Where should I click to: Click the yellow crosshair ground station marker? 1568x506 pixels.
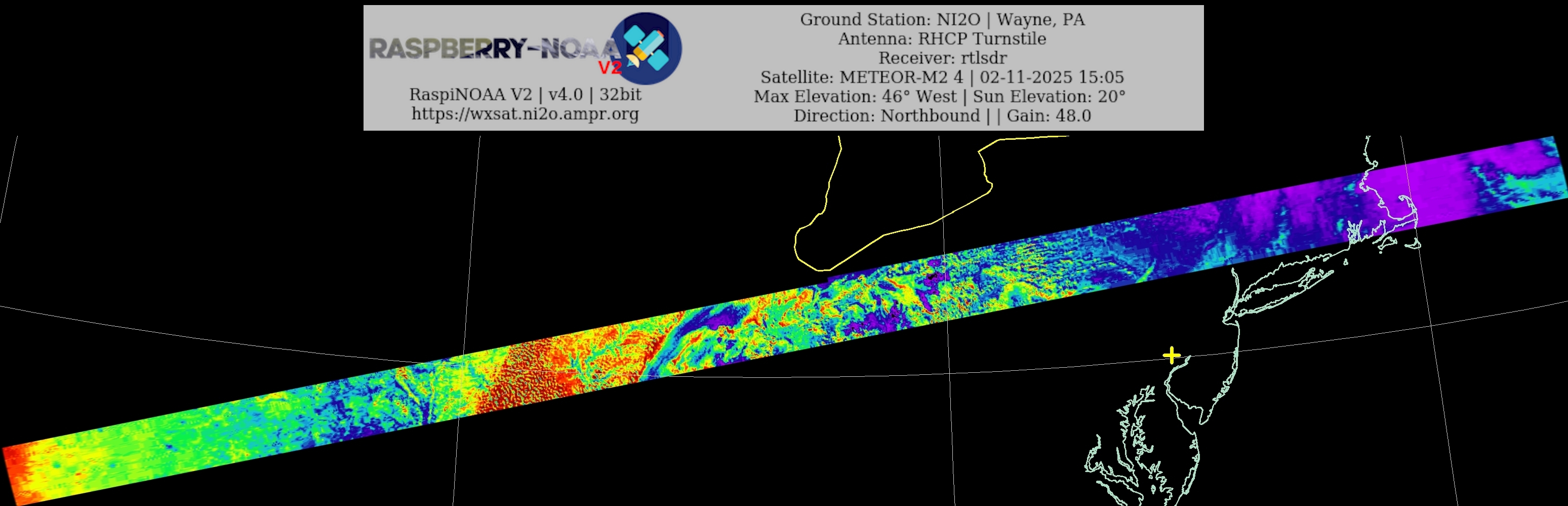1171,355
